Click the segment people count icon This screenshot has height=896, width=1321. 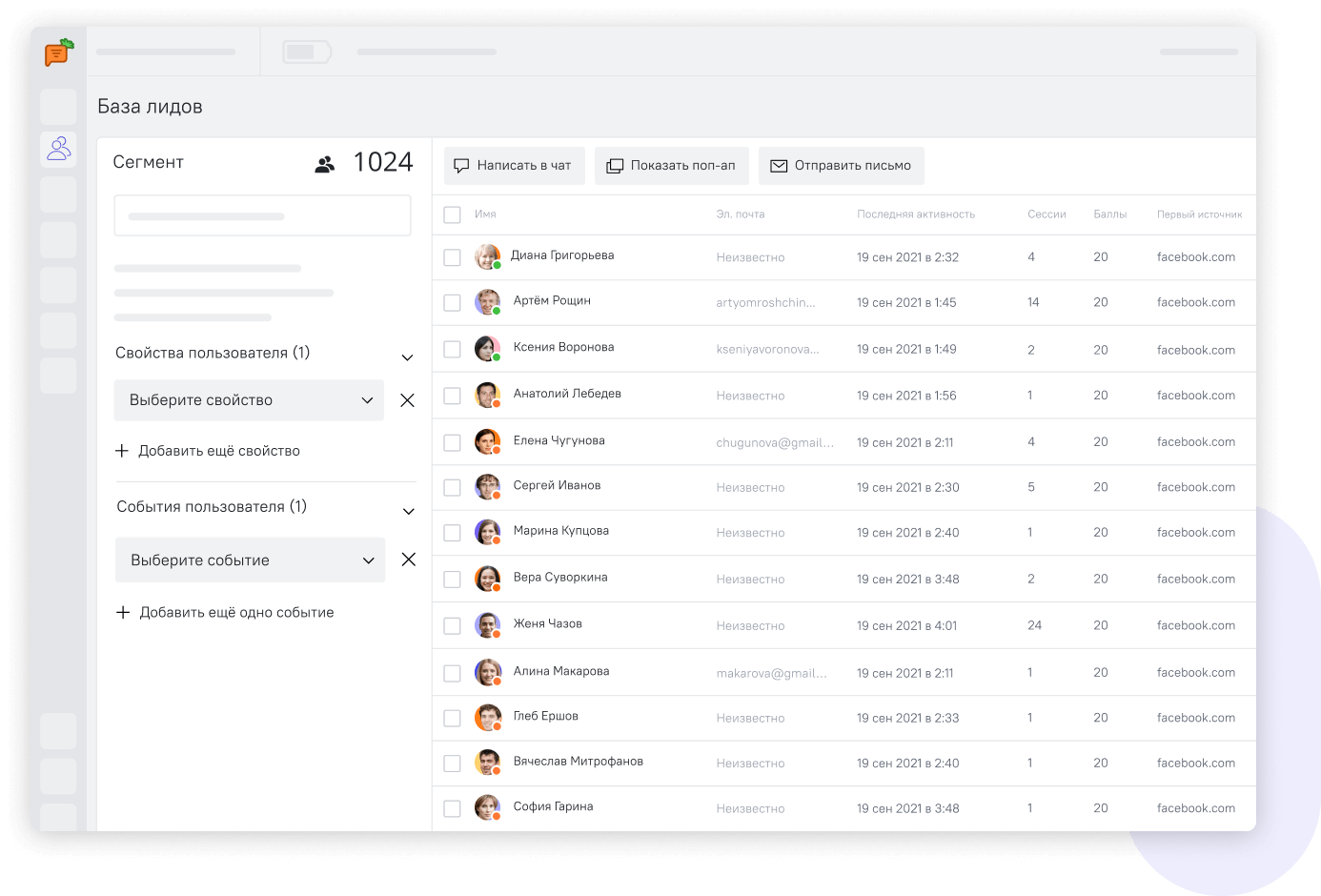click(325, 164)
